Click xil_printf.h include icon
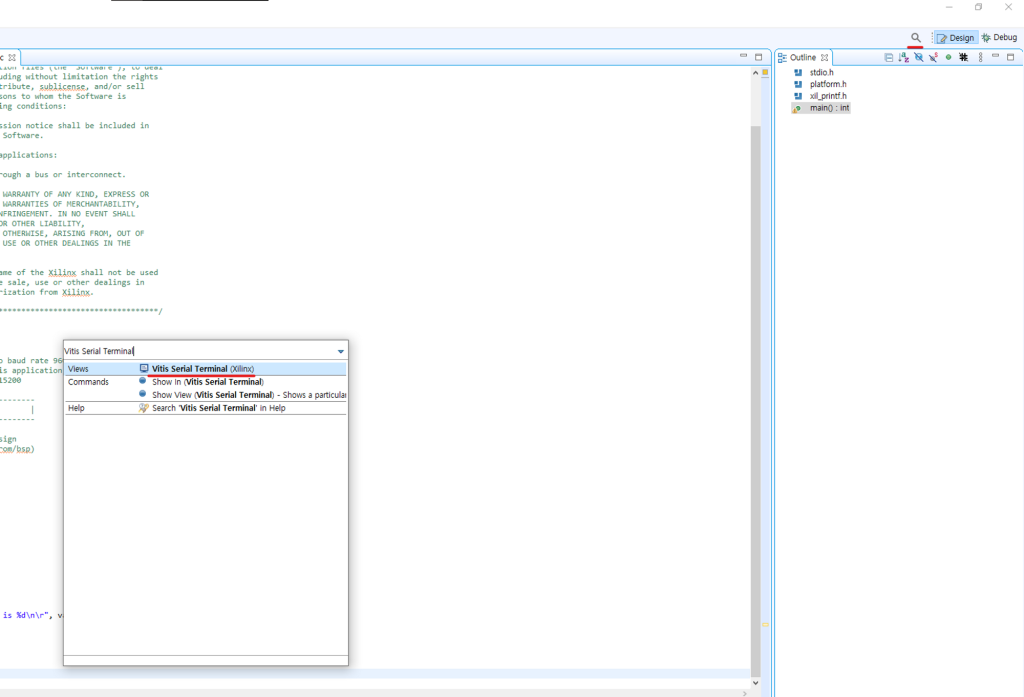The image size is (1024, 697). pyautogui.click(x=797, y=96)
